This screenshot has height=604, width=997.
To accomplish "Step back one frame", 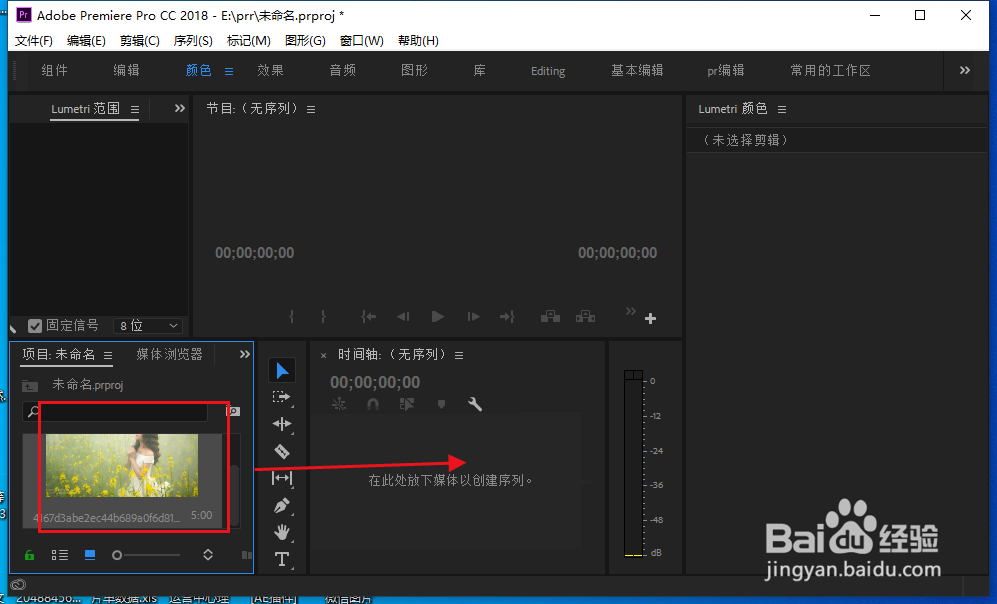I will (x=403, y=317).
